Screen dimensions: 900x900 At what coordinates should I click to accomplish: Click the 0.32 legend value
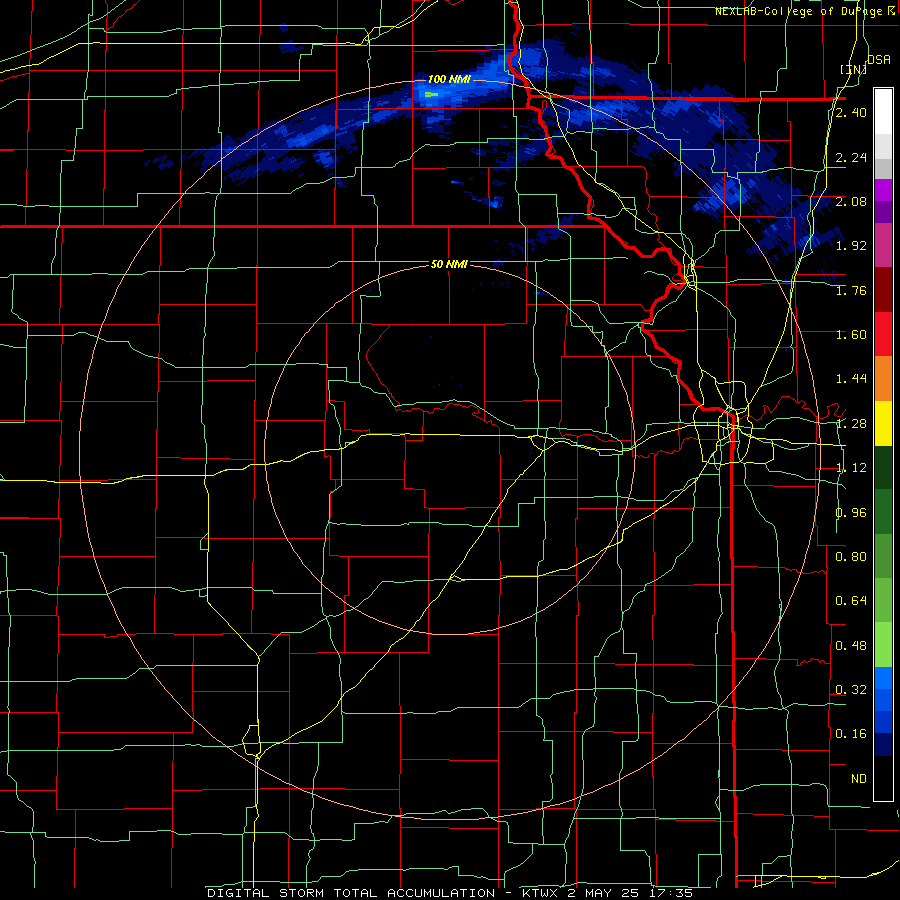(x=851, y=690)
